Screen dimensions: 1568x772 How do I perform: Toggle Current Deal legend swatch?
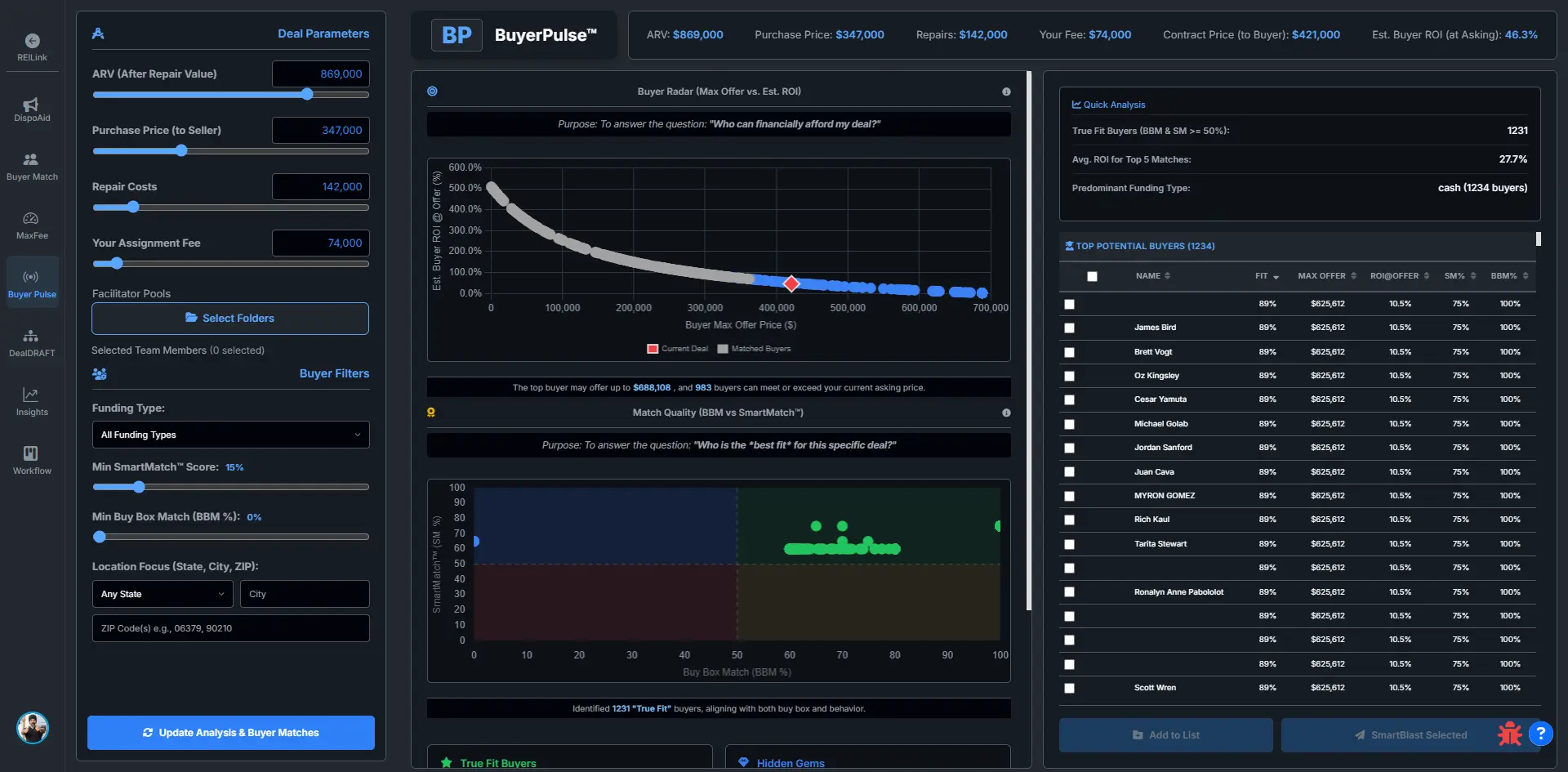[x=653, y=349]
